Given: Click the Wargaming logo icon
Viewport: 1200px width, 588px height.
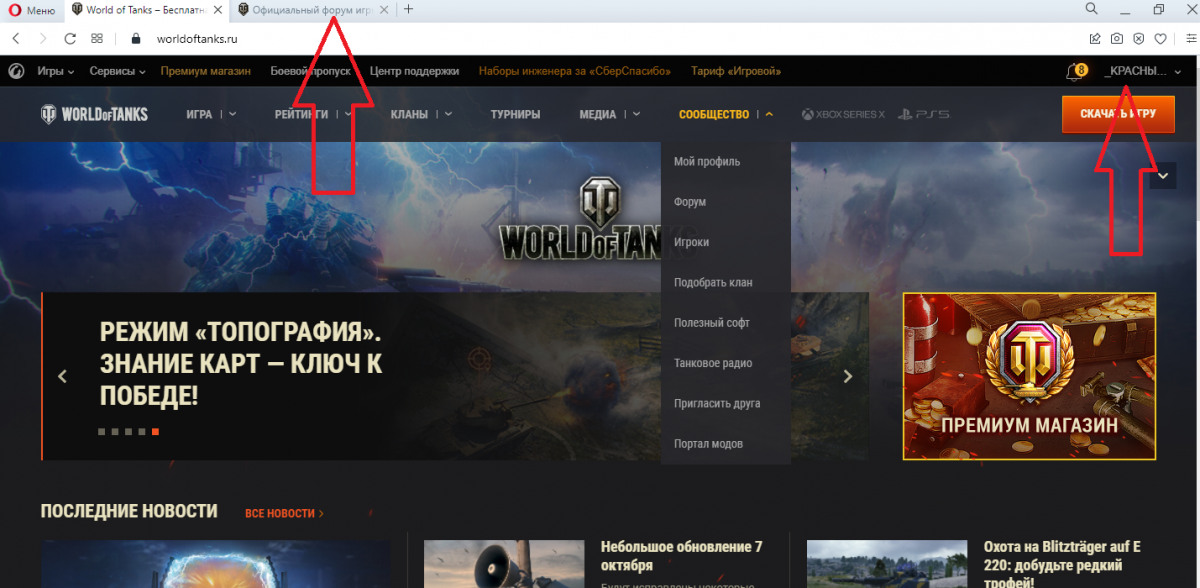Looking at the screenshot, I should tap(16, 71).
